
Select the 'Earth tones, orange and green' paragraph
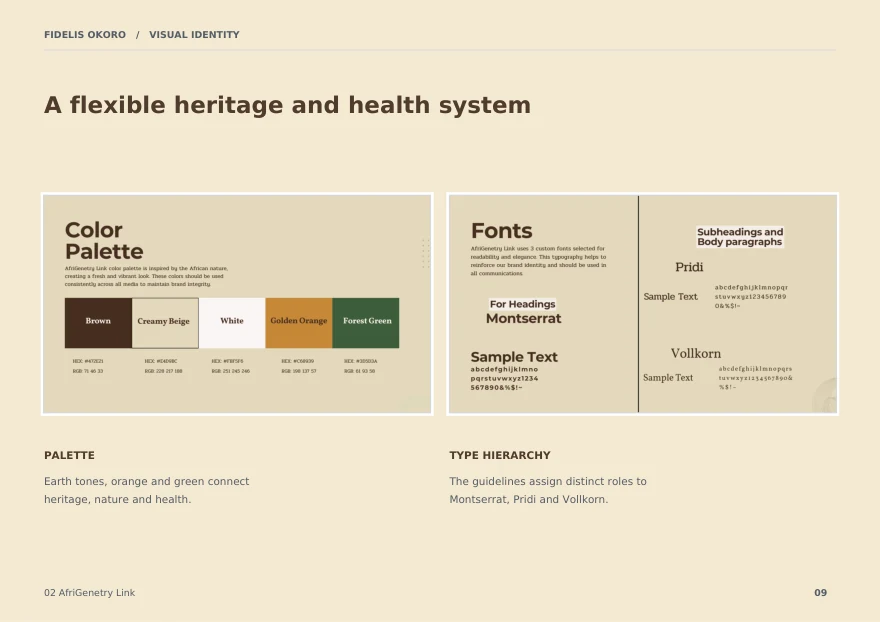(x=146, y=490)
